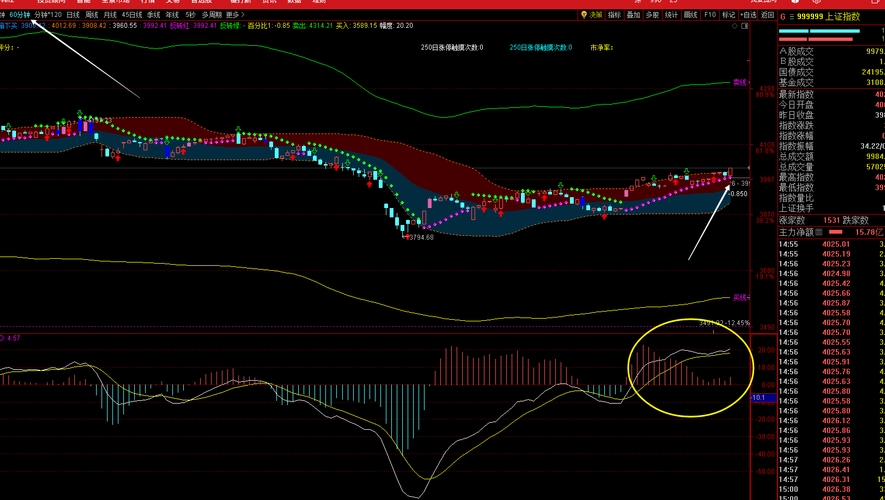This screenshot has height=500, width=885.
Task: Click the 昨日收盘 row
Action: pos(831,115)
